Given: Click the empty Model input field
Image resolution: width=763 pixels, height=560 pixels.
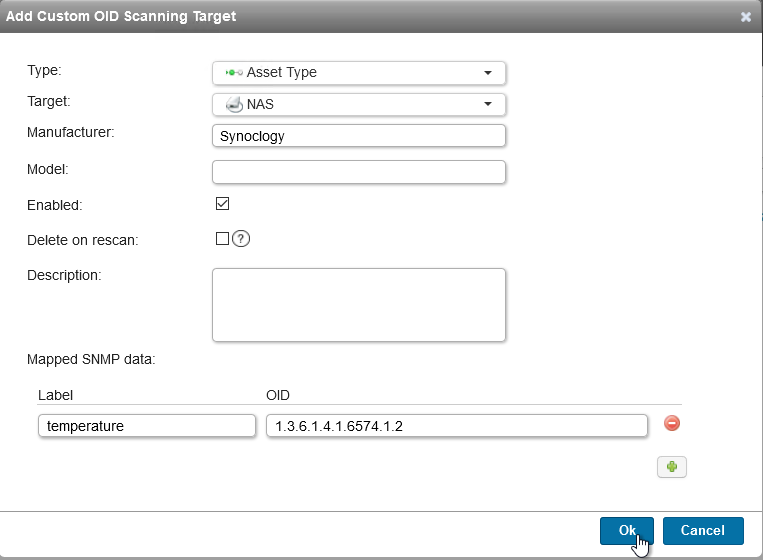Looking at the screenshot, I should coord(359,172).
